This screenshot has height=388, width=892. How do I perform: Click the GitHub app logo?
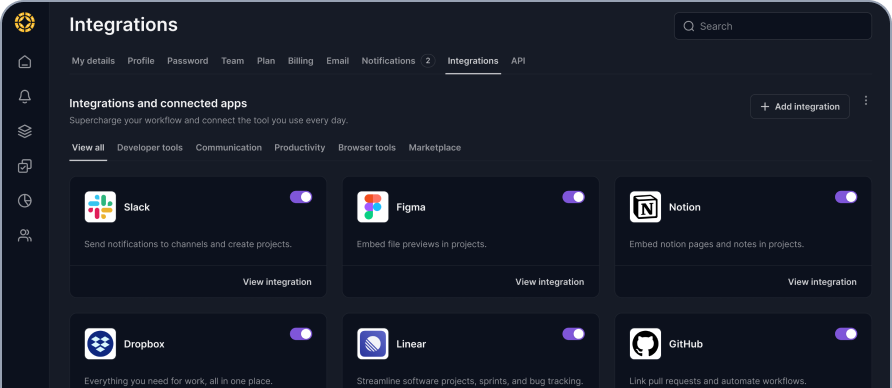tap(645, 344)
